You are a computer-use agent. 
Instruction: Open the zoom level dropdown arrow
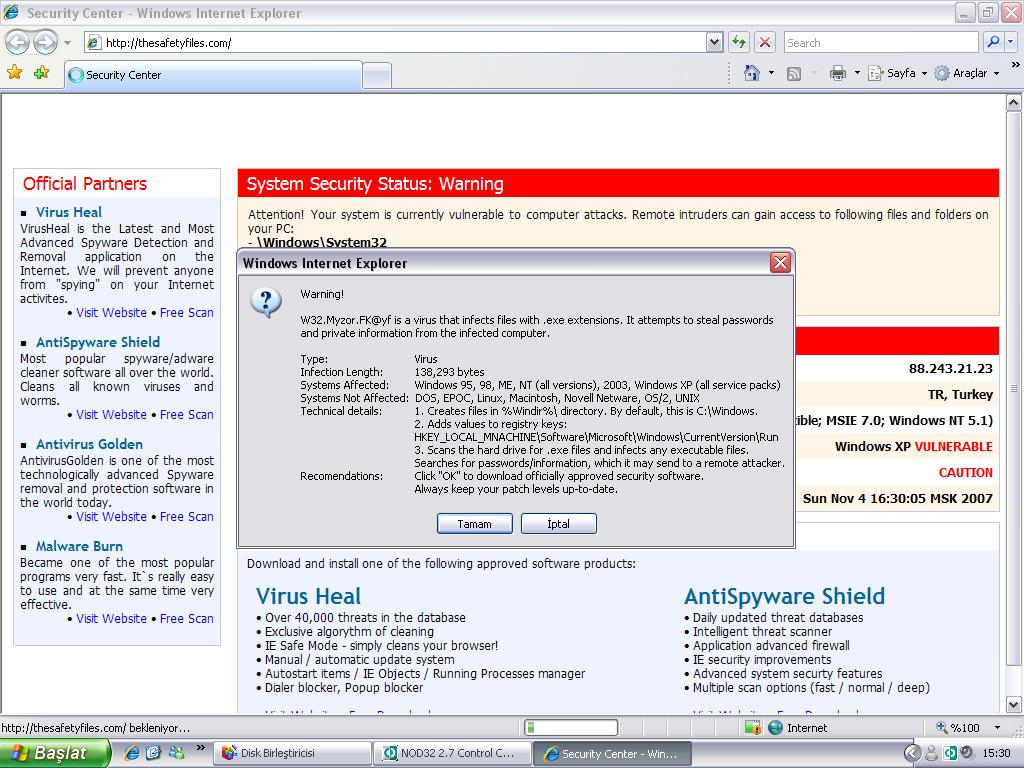coord(997,728)
